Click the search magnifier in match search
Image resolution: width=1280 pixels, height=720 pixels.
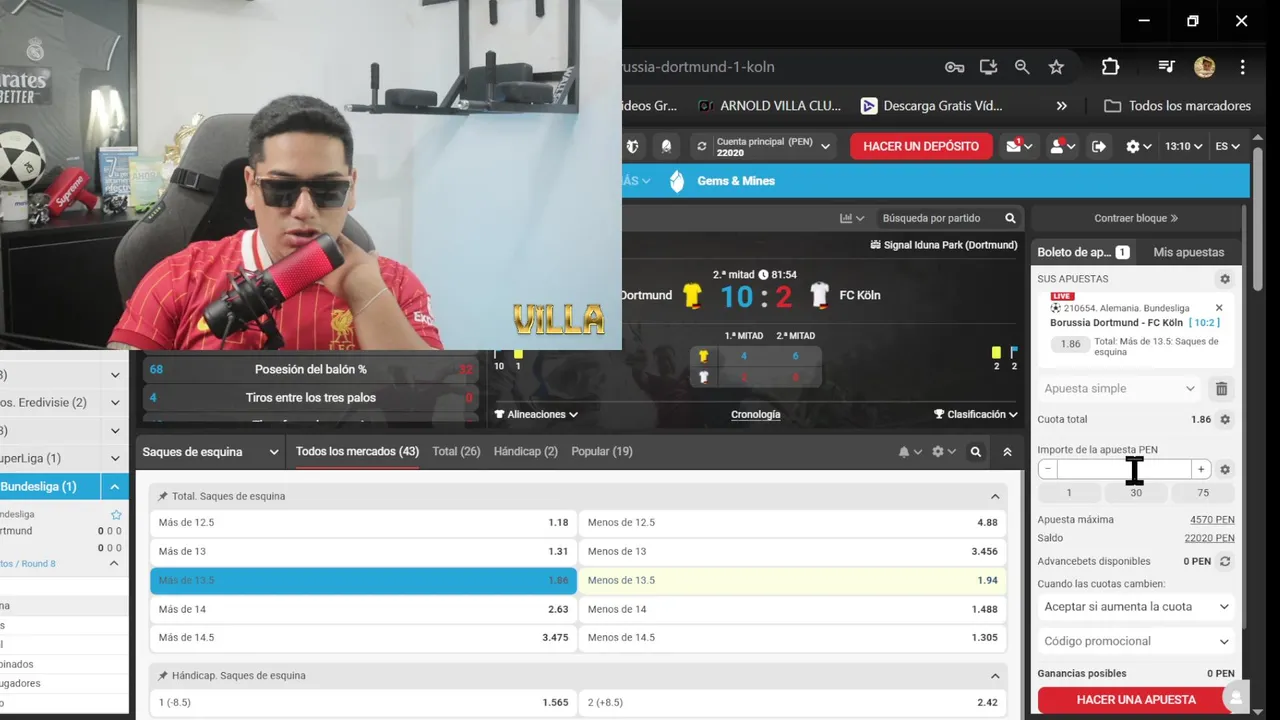(1010, 218)
